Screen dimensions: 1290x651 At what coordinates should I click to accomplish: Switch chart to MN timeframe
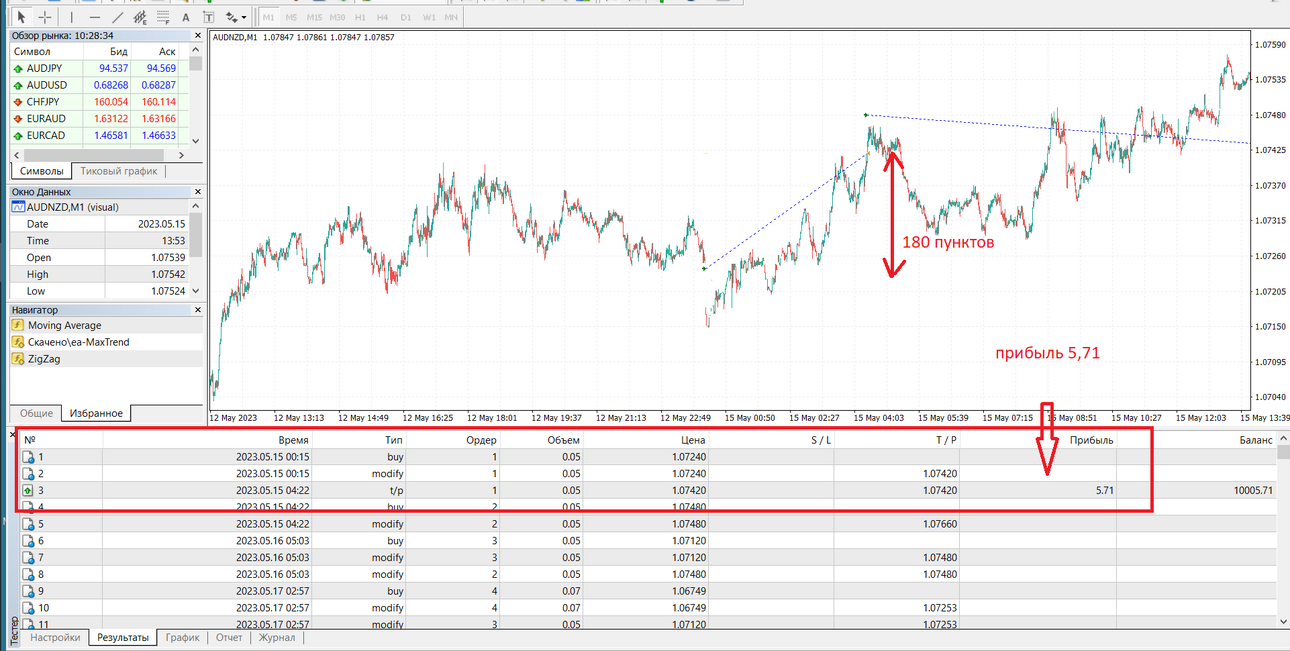(x=452, y=17)
